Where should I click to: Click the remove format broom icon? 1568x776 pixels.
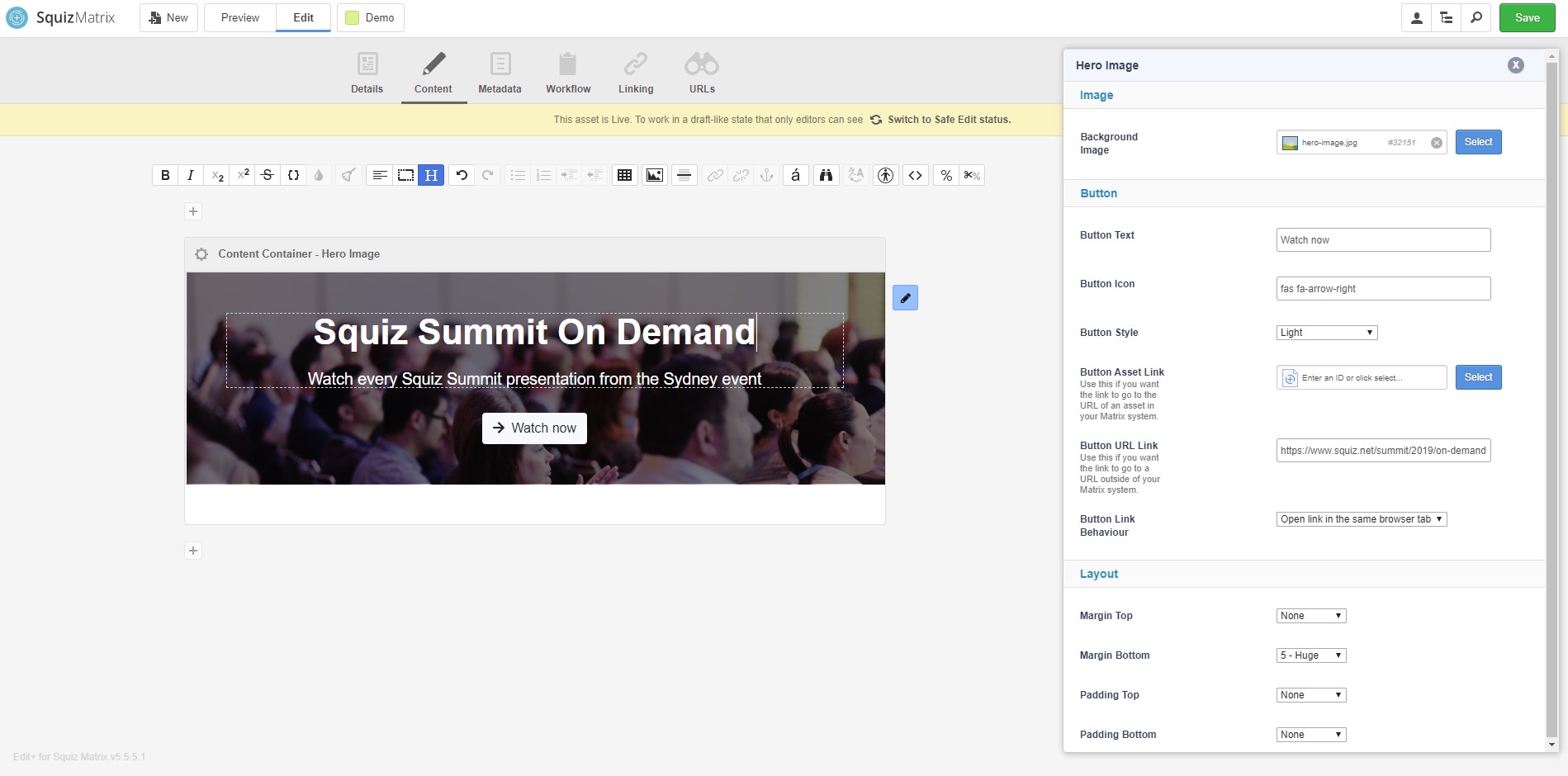[348, 175]
